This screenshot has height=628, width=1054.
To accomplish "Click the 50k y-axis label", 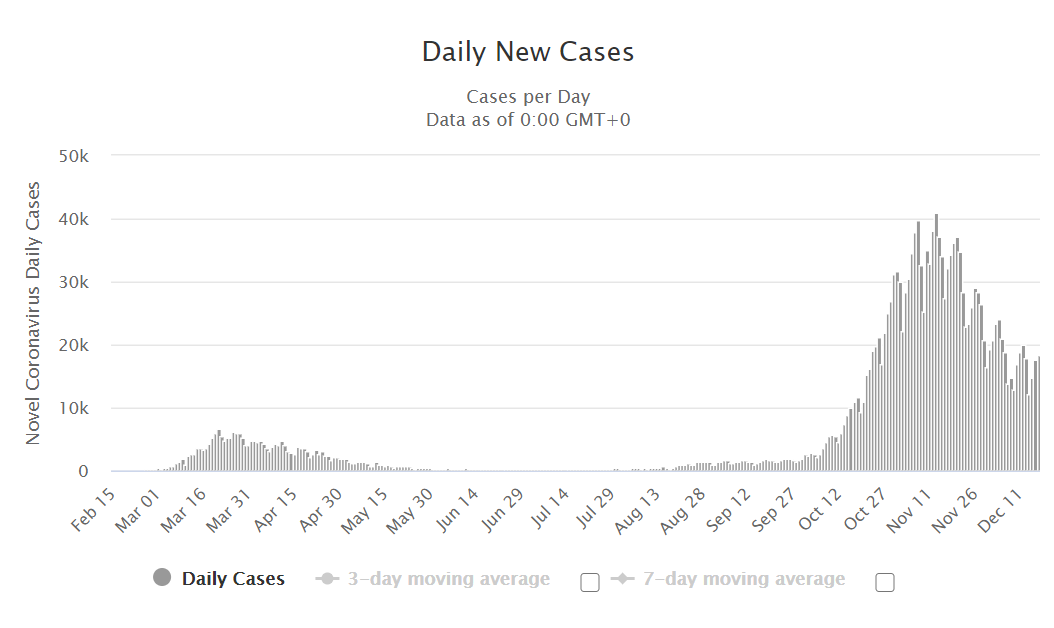I will pyautogui.click(x=74, y=156).
